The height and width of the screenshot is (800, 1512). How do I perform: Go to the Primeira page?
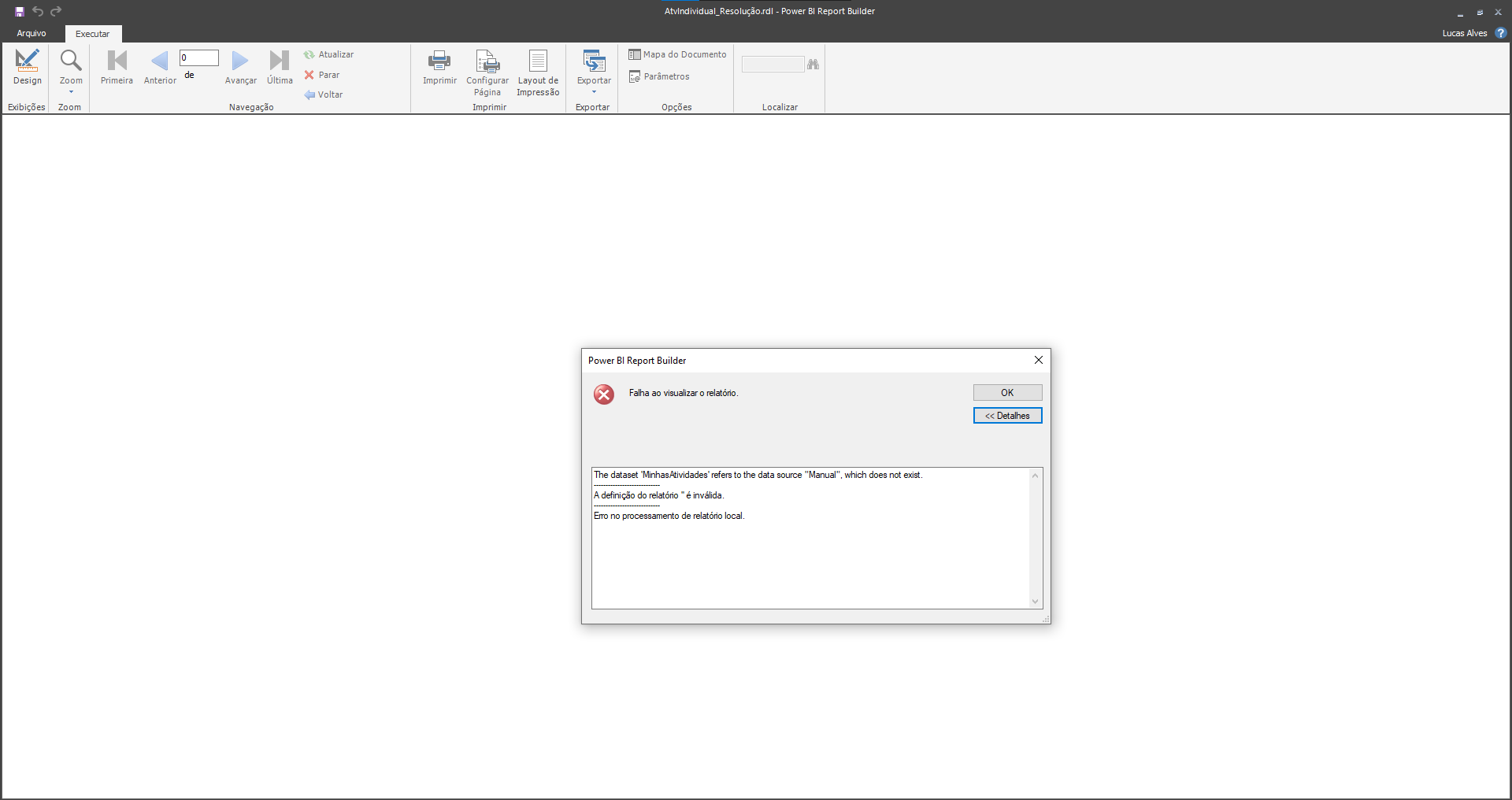coord(117,68)
